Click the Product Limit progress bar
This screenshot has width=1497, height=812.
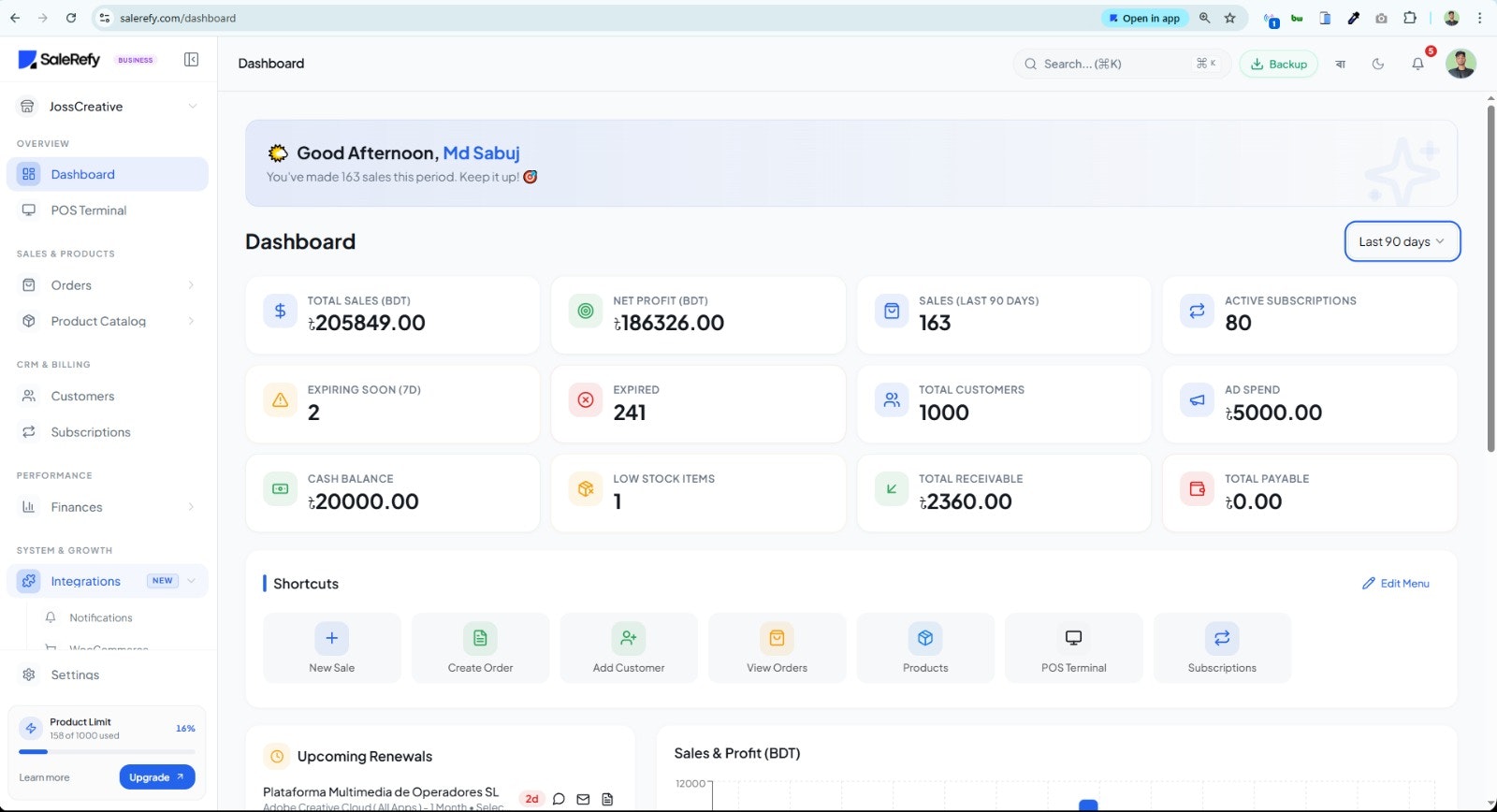click(107, 751)
